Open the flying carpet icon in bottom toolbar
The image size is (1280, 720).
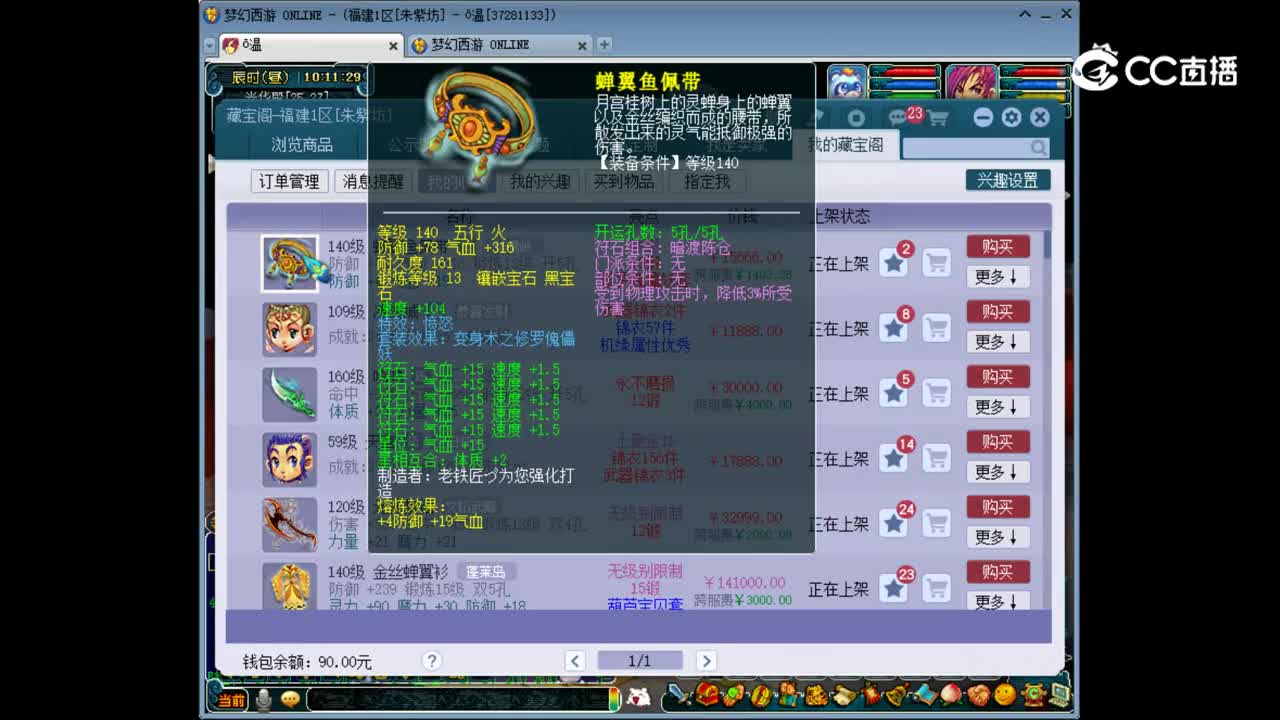[925, 695]
